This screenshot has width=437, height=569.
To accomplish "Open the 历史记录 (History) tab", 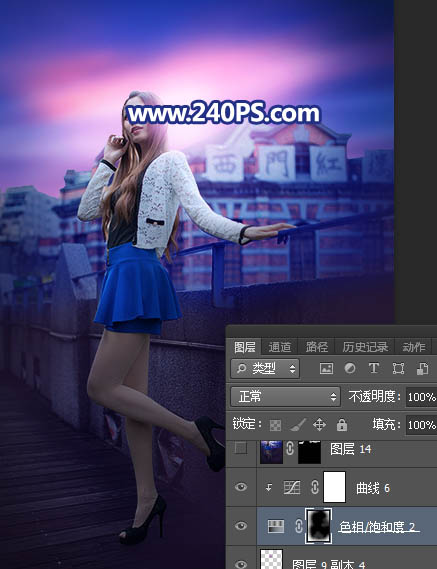I will (365, 347).
